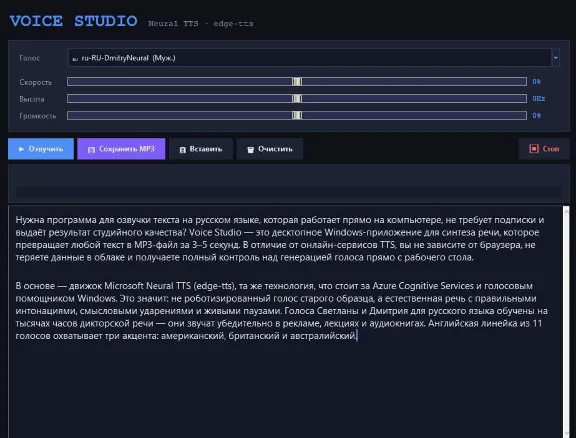Open the voice list with the dropdown arrow
The height and width of the screenshot is (438, 576).
coord(555,58)
